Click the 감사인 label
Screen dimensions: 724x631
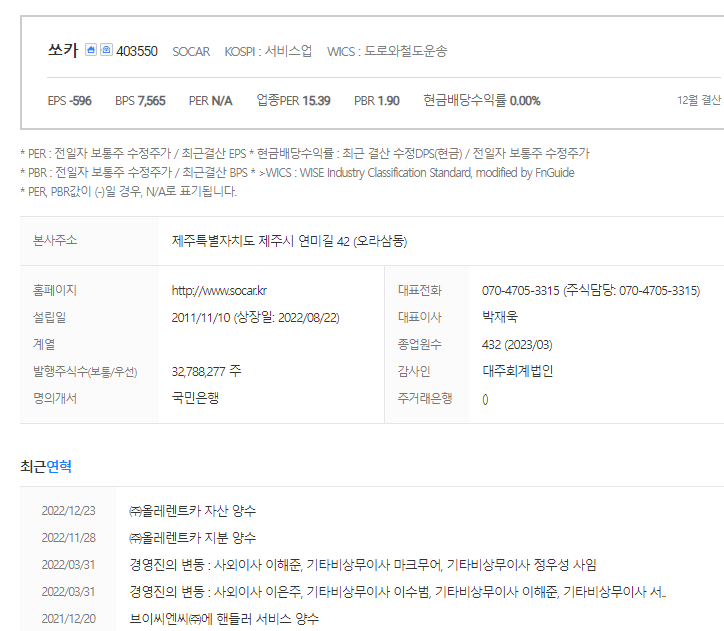414,371
